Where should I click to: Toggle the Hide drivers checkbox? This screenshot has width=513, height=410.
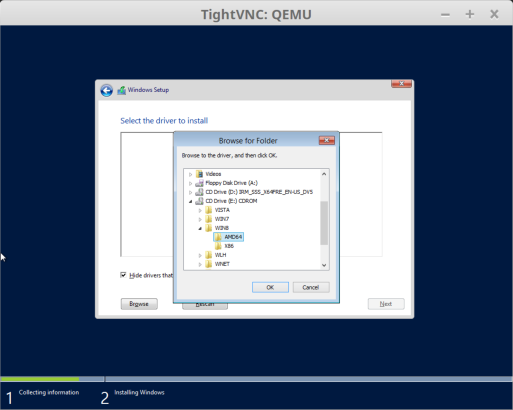(123, 275)
